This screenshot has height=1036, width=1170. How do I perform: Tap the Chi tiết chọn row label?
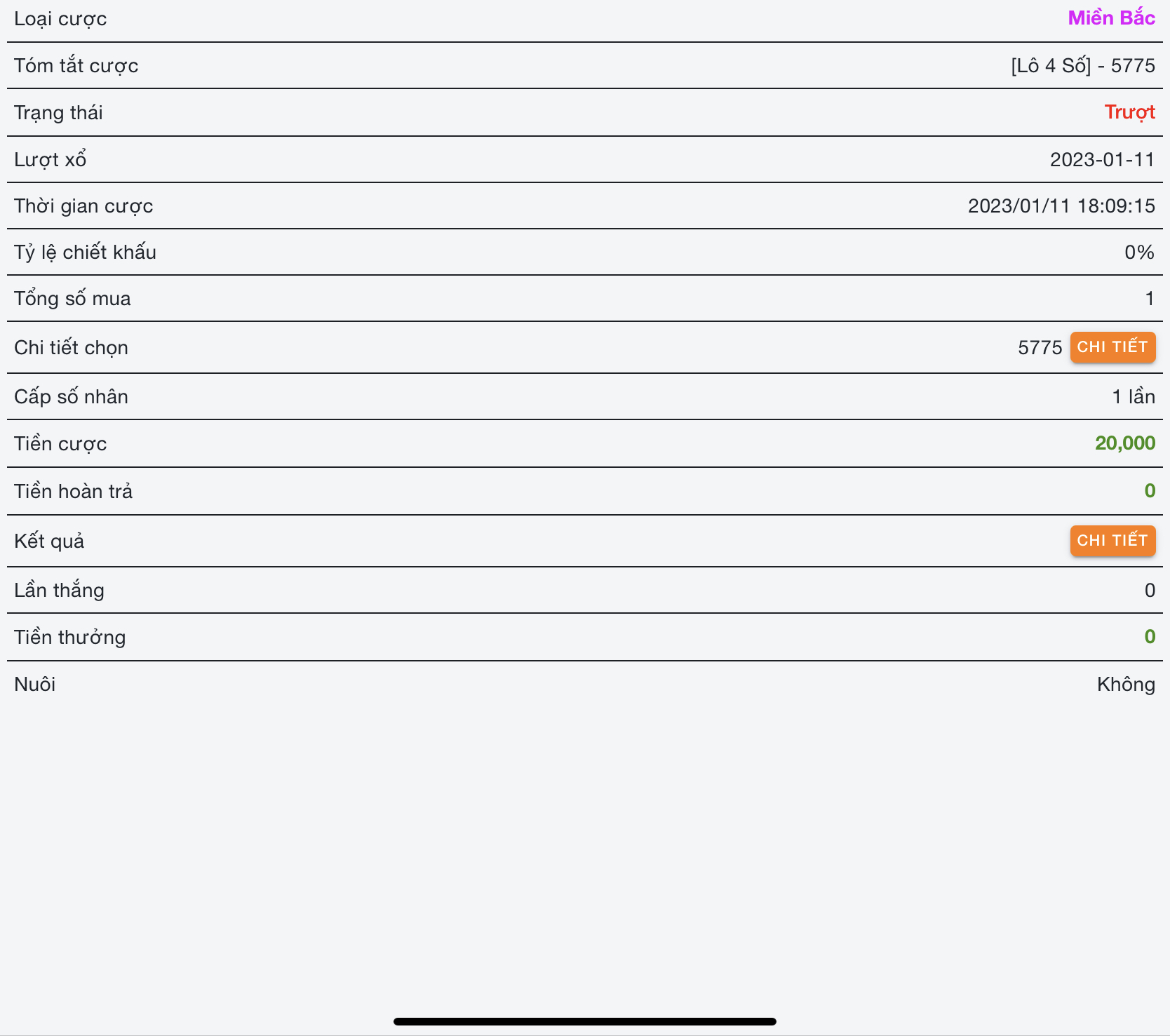tap(71, 348)
